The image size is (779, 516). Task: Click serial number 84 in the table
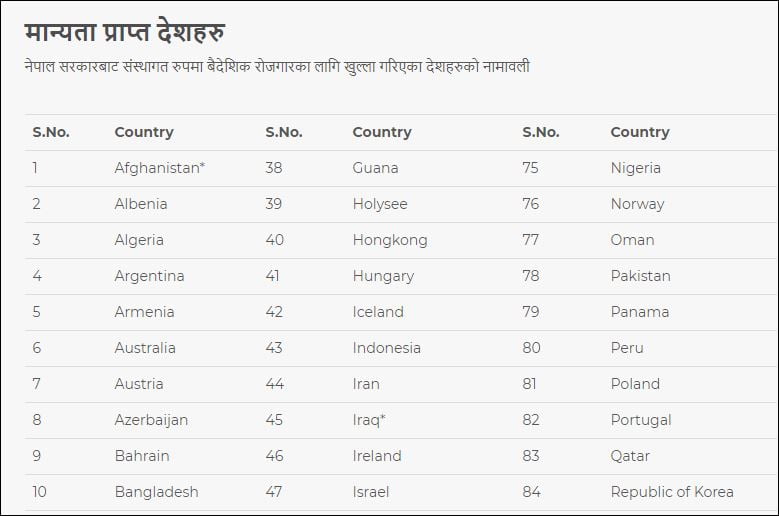click(x=531, y=492)
